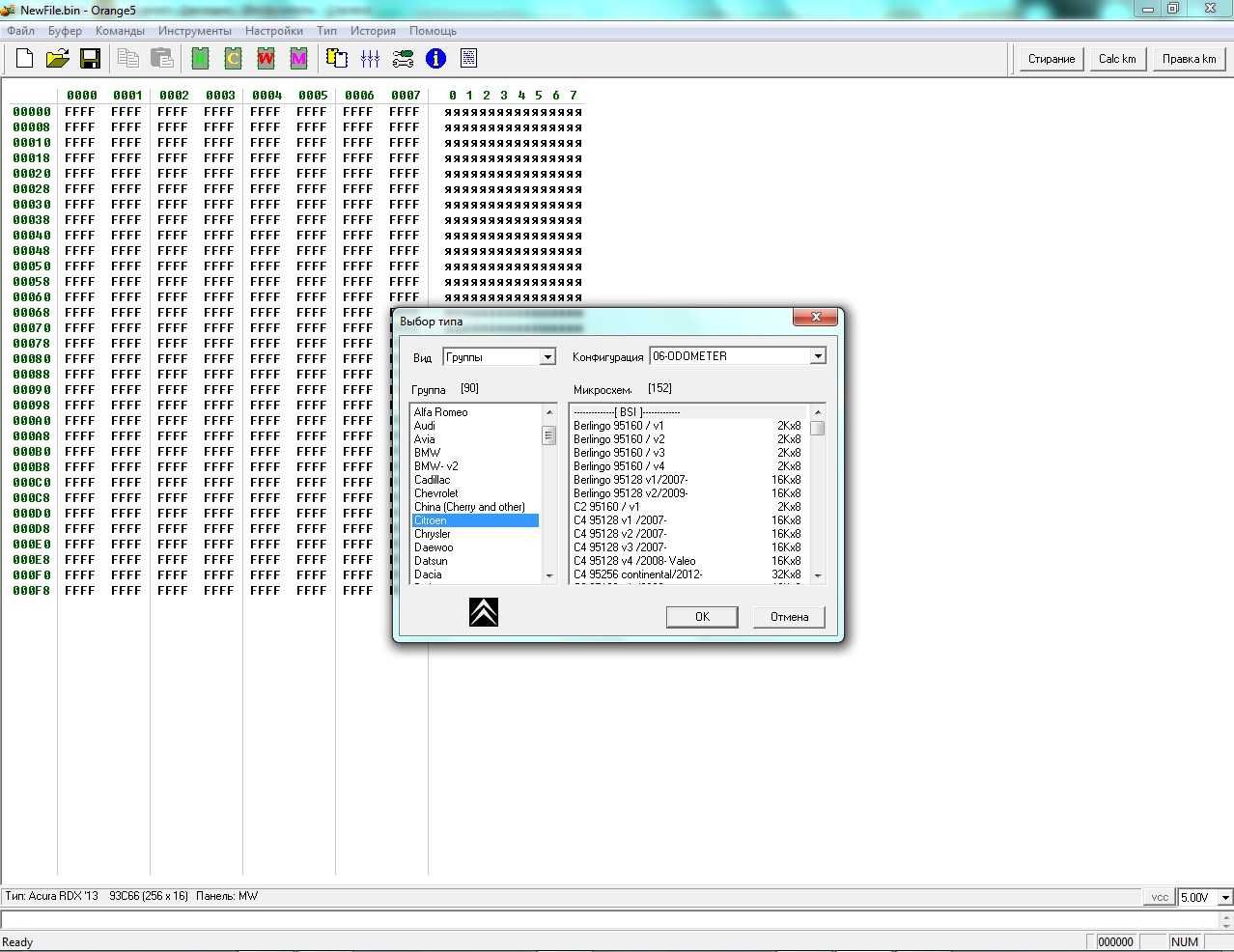This screenshot has height=952, width=1234.
Task: Click the document listing icon in toolbar
Action: click(x=468, y=59)
